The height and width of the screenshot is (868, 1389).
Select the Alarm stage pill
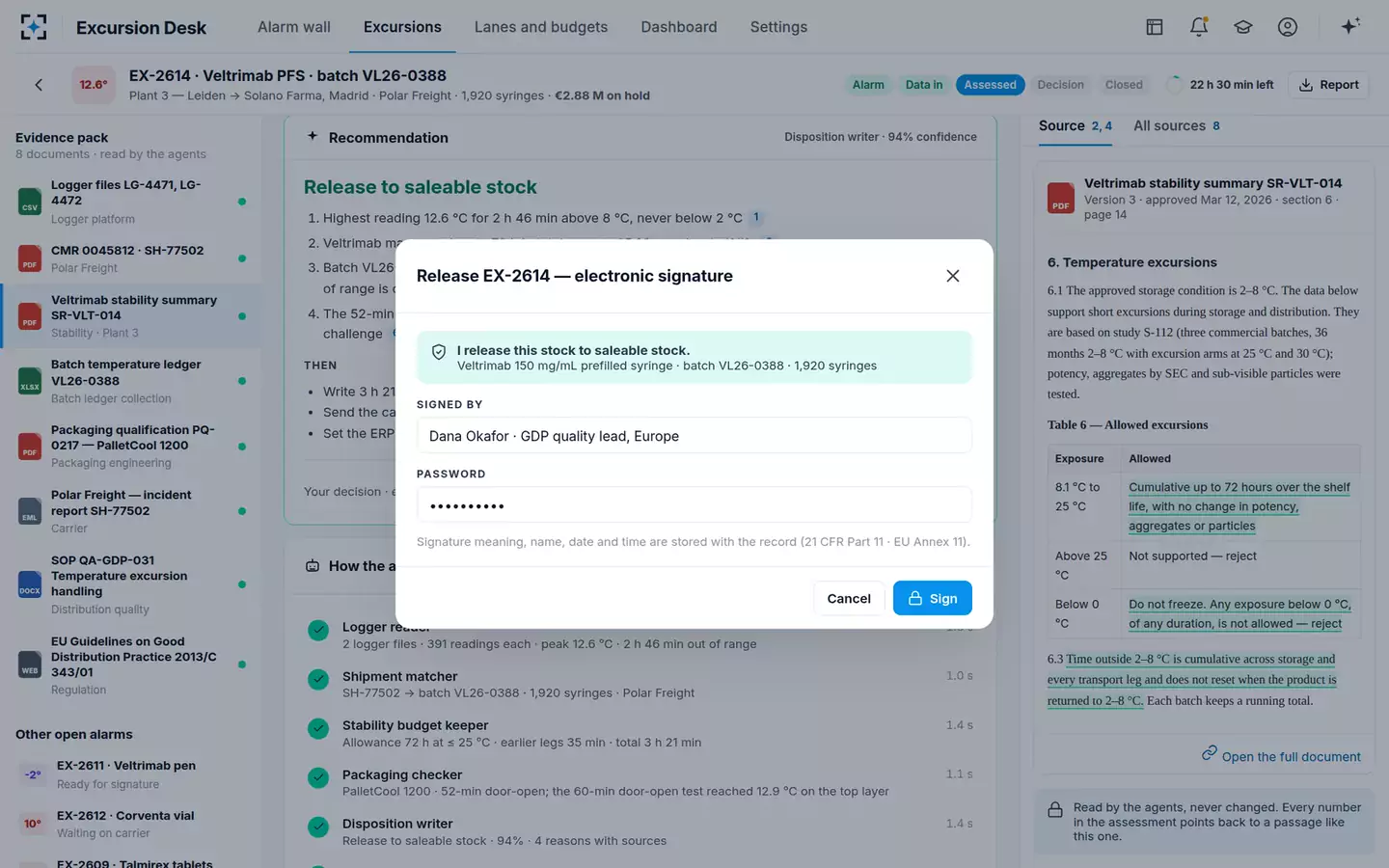coord(868,85)
